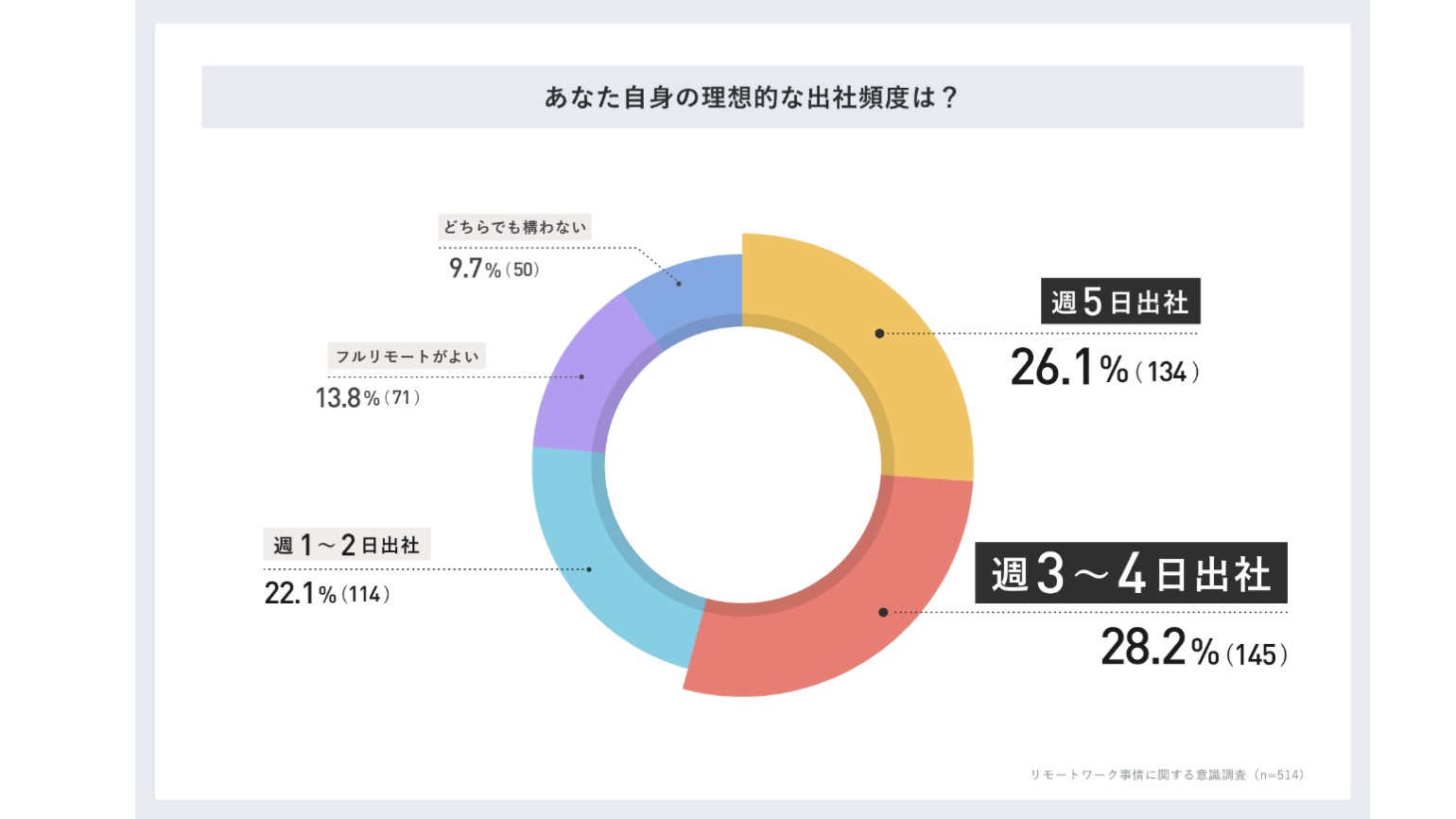
Task: Click the white center of the donut chart
Action: tap(743, 465)
